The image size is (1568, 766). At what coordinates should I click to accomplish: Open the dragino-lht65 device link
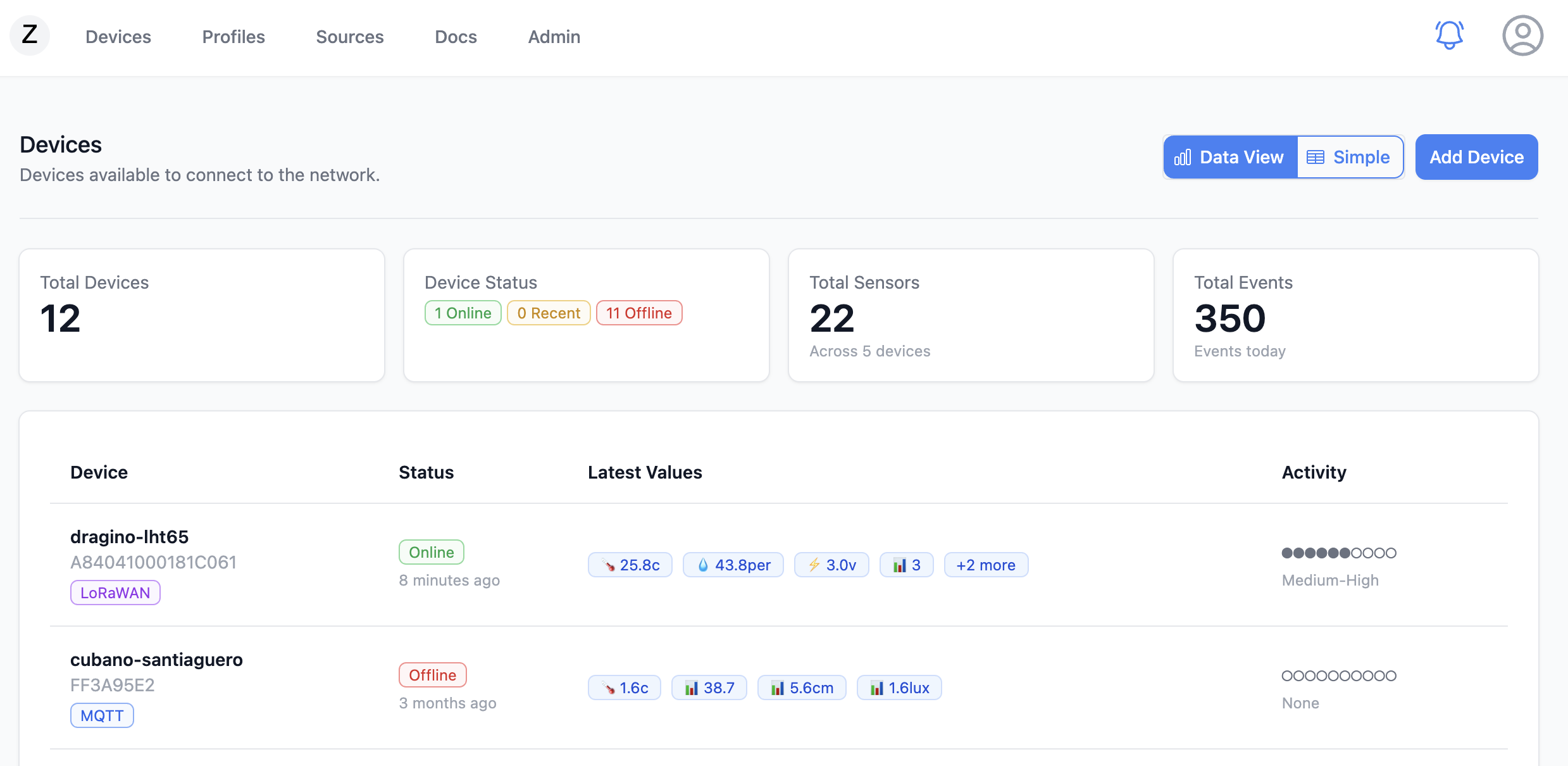129,537
